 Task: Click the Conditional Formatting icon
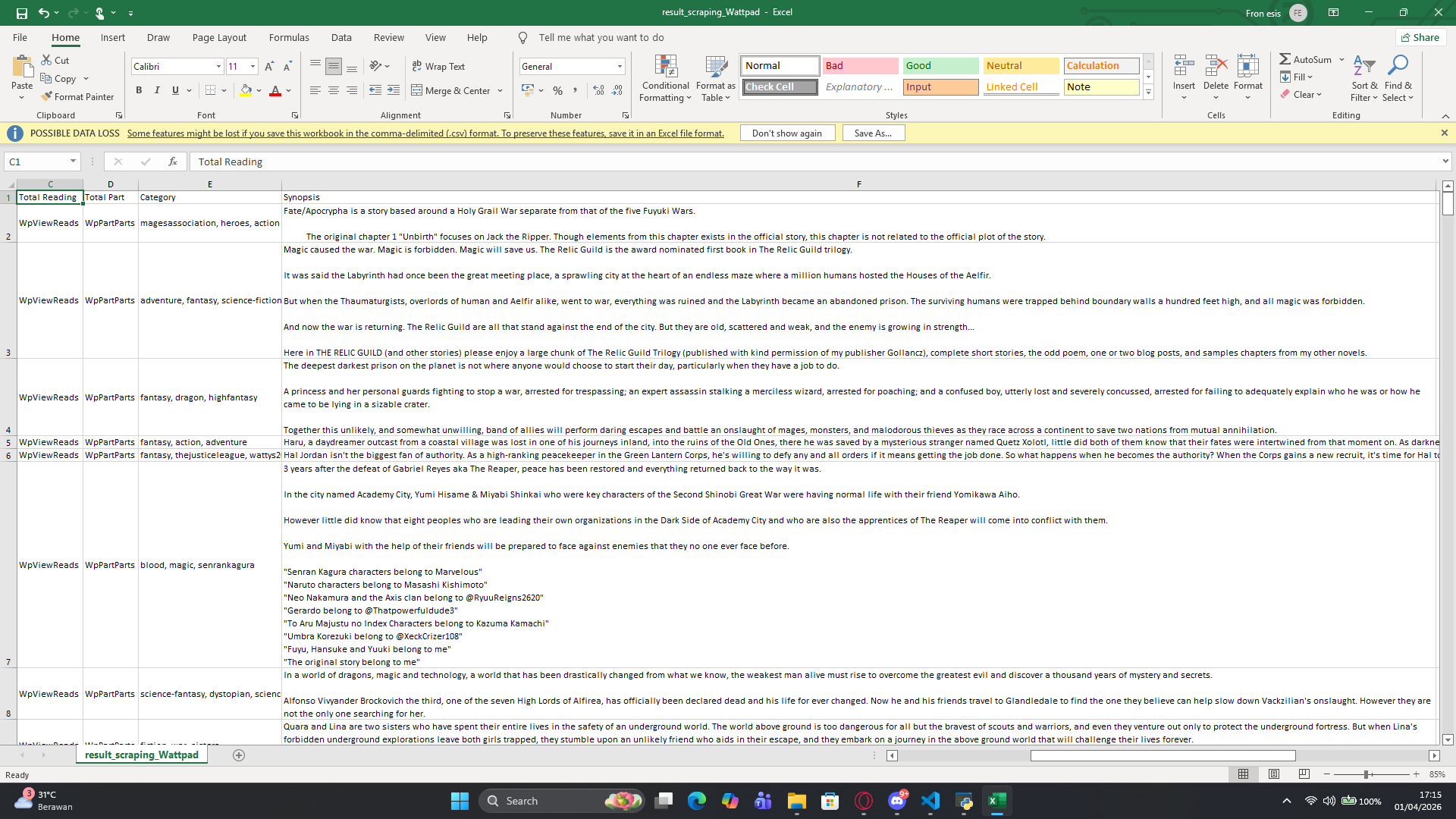[x=665, y=67]
